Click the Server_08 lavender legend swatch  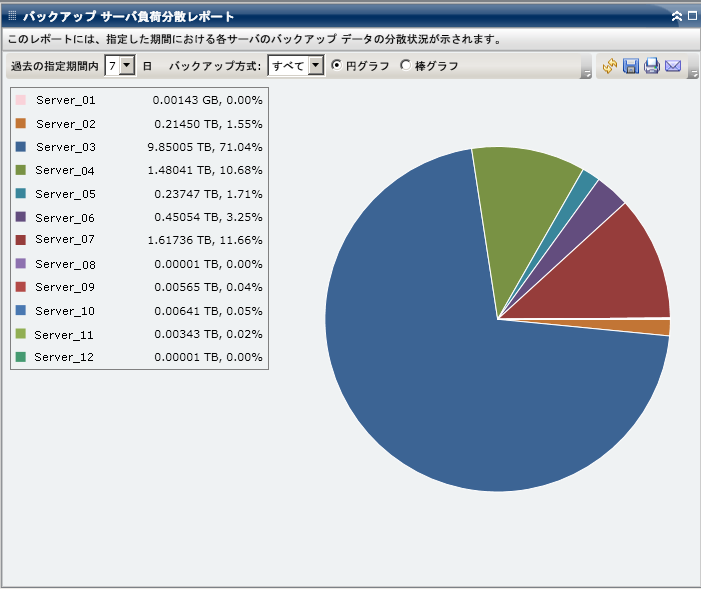click(x=21, y=263)
